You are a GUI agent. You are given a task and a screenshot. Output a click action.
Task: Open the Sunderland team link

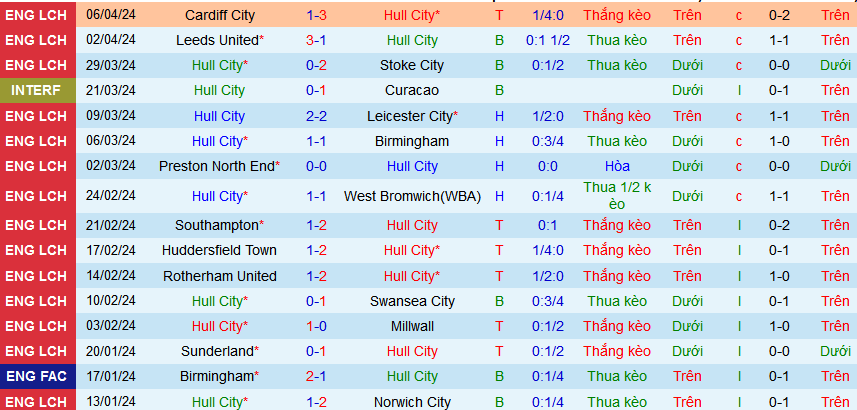[x=217, y=351]
